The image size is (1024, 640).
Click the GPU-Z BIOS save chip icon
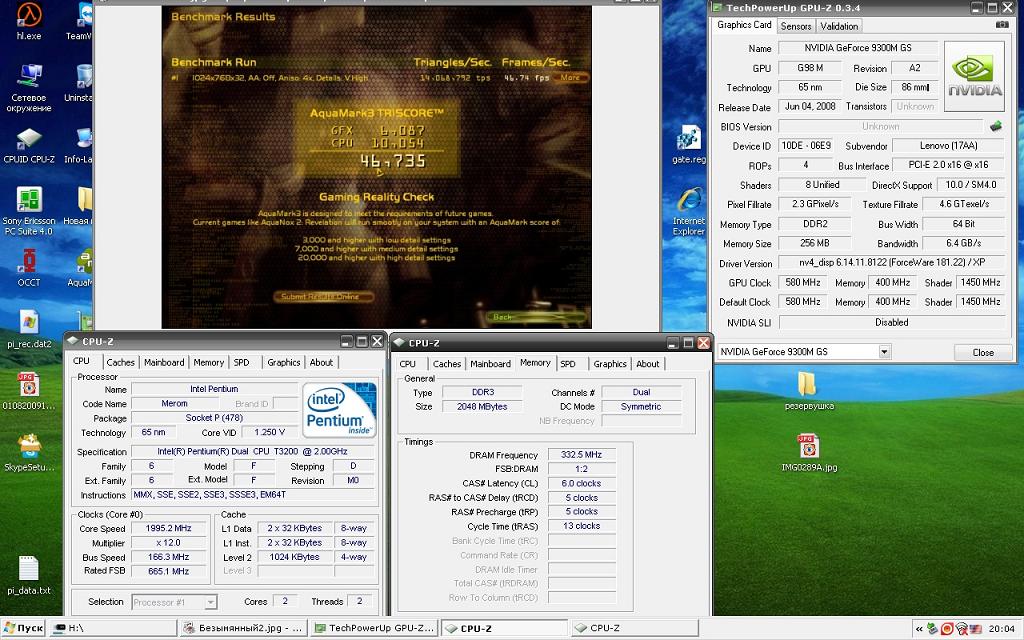(996, 126)
